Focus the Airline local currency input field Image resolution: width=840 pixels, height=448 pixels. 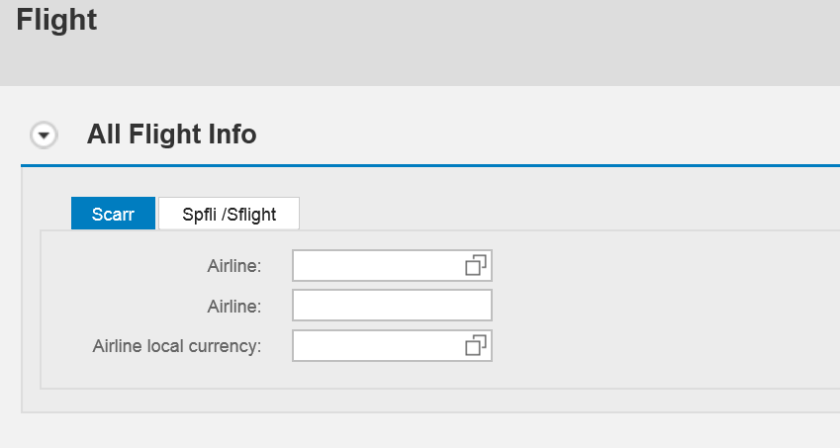[377, 345]
